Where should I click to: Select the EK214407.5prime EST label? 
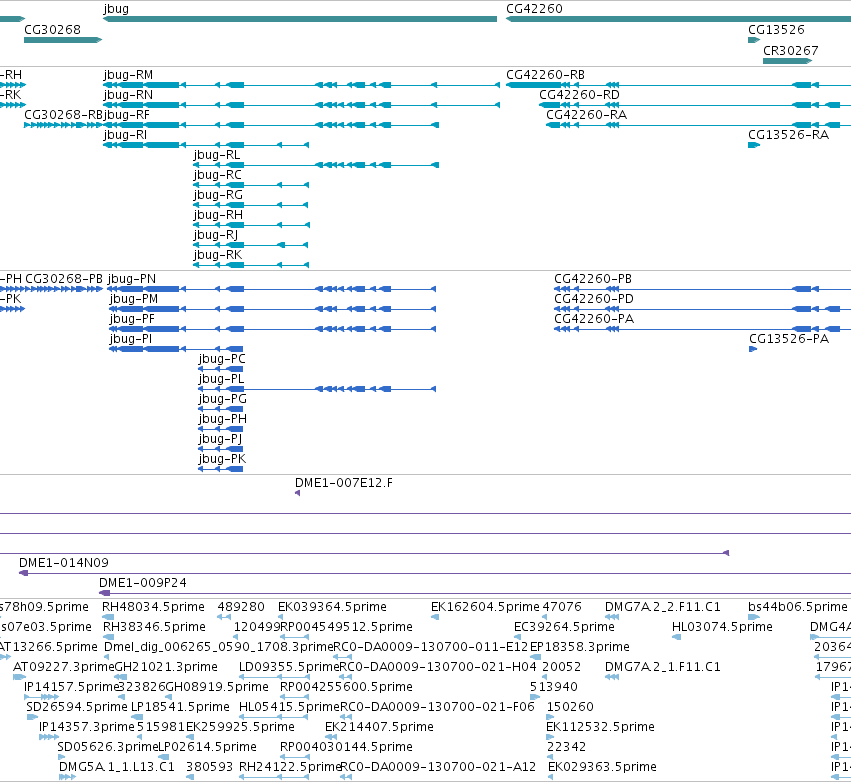[379, 727]
